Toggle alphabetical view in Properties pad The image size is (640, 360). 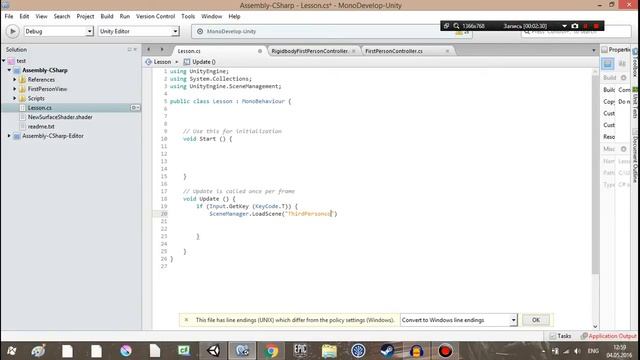(622, 64)
